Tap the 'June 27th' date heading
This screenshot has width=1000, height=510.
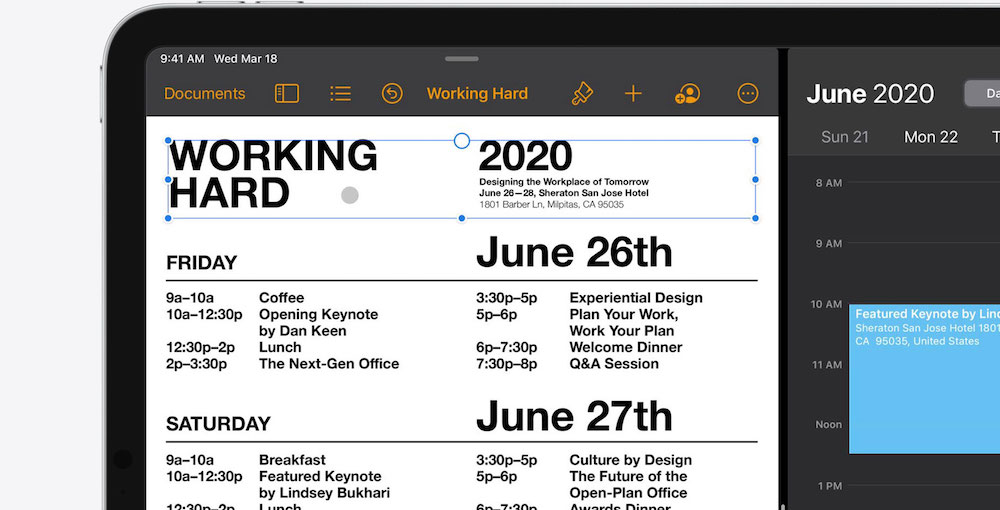pyautogui.click(x=574, y=416)
